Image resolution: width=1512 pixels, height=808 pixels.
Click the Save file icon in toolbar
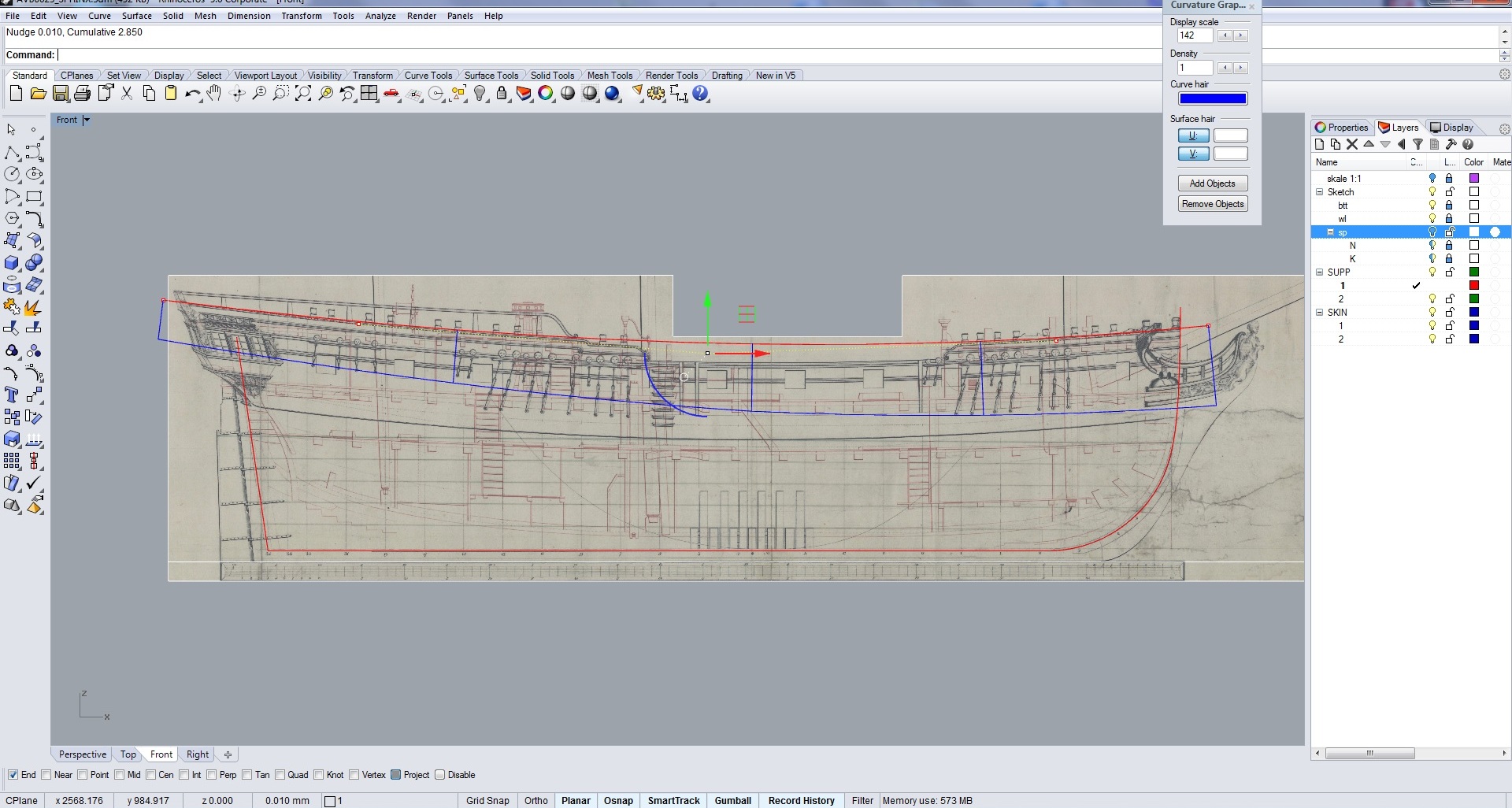pos(60,94)
